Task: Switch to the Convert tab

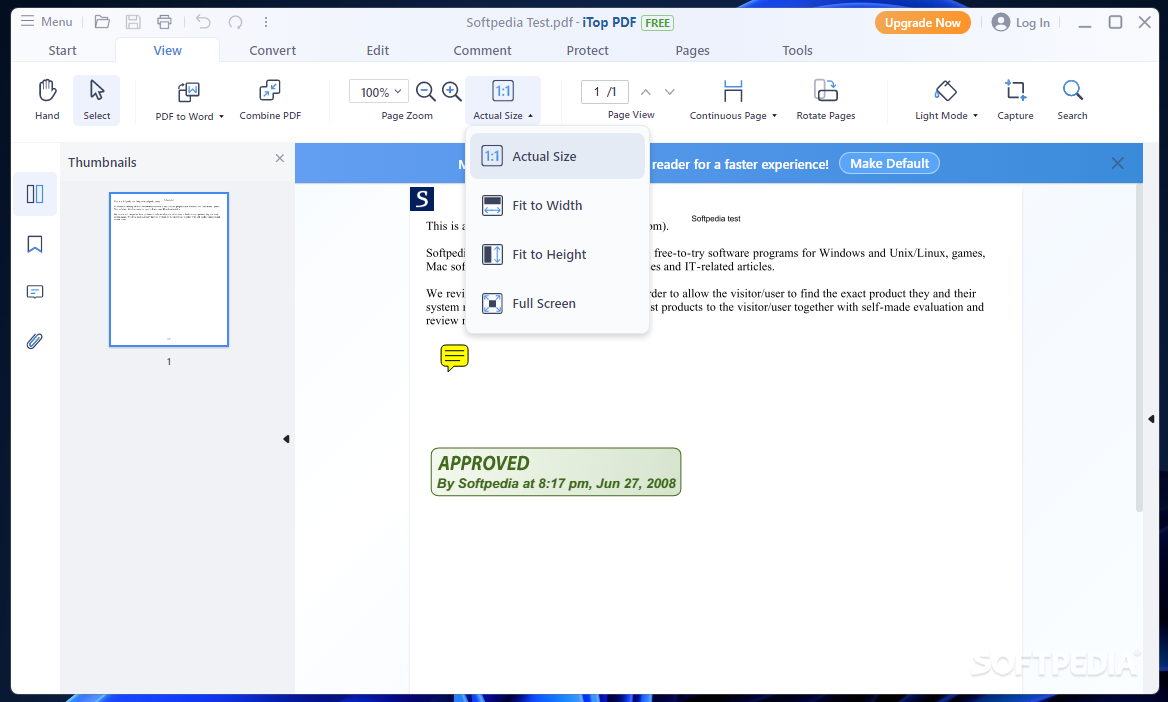Action: point(272,50)
